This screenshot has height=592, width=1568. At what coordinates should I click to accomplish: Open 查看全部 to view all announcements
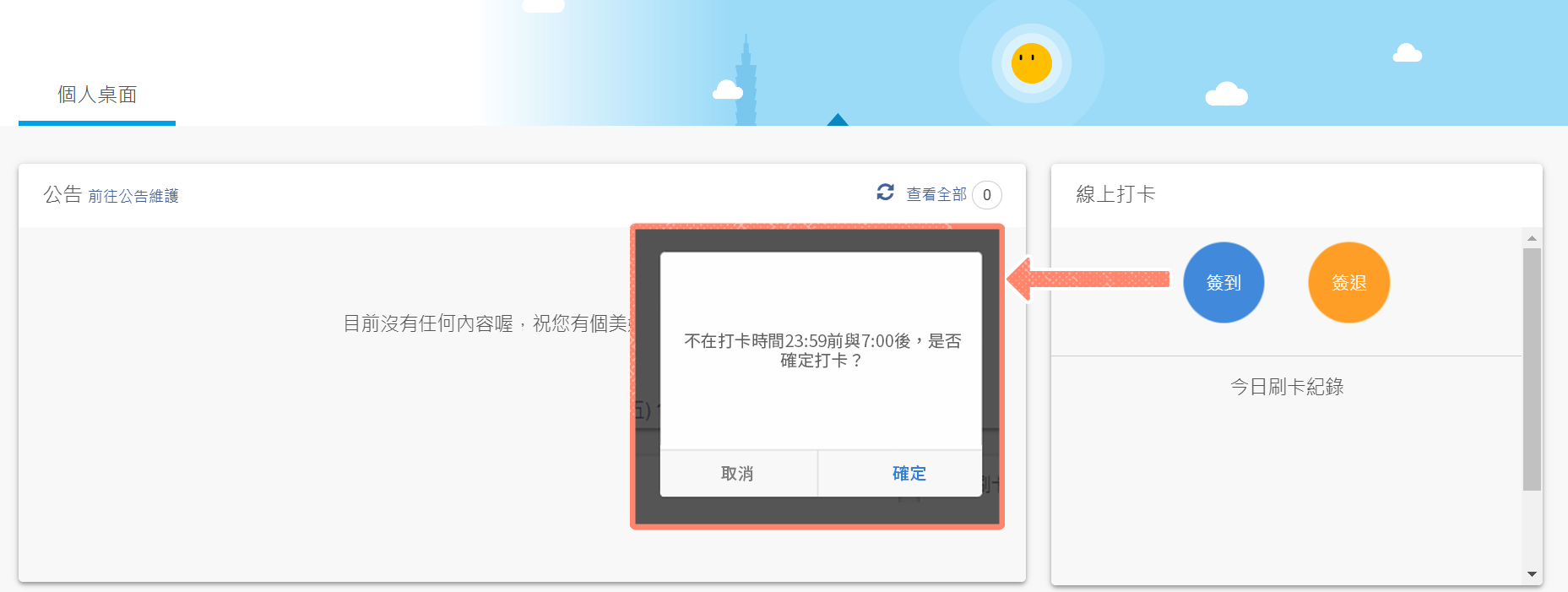coord(936,194)
